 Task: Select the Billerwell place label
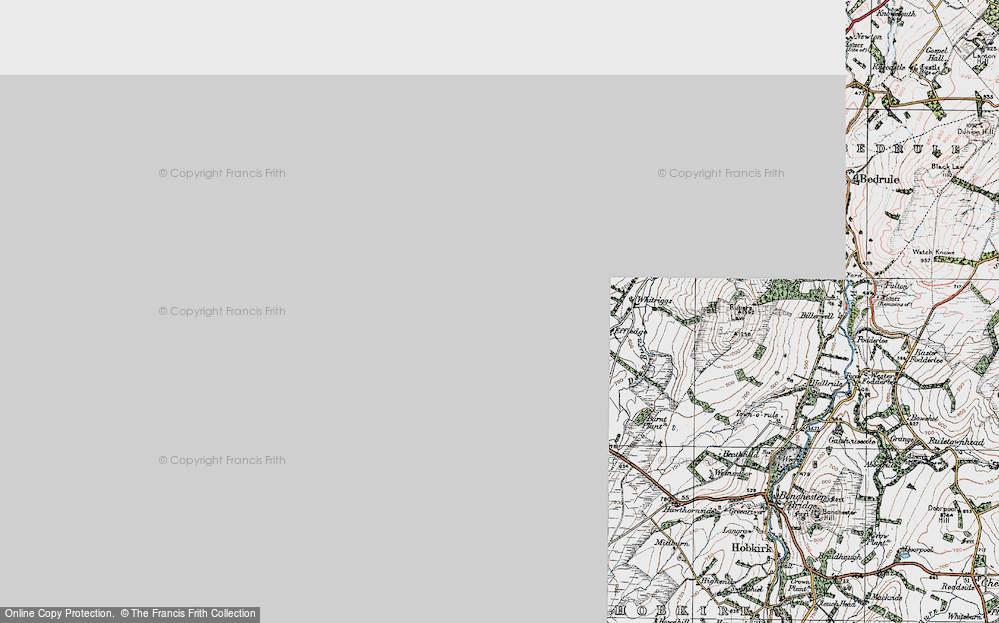817,315
